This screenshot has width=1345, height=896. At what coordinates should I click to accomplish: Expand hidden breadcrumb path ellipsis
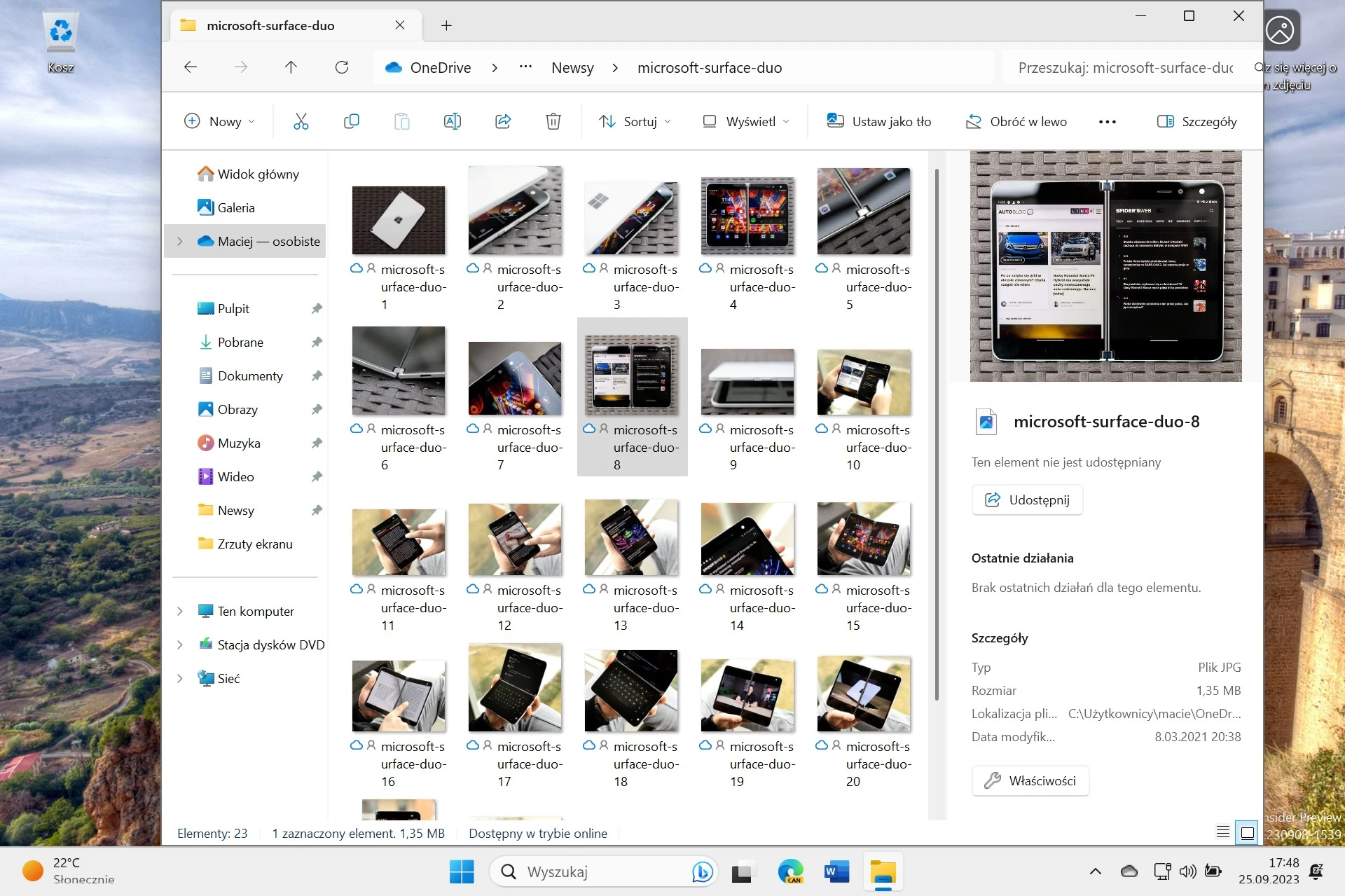pyautogui.click(x=525, y=67)
